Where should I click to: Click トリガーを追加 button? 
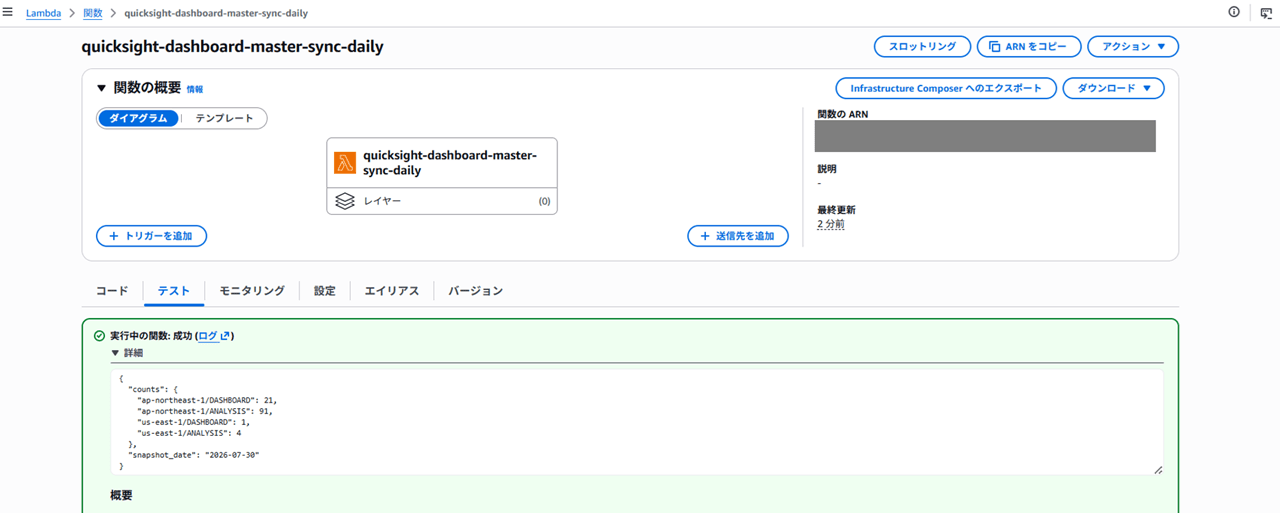[151, 236]
